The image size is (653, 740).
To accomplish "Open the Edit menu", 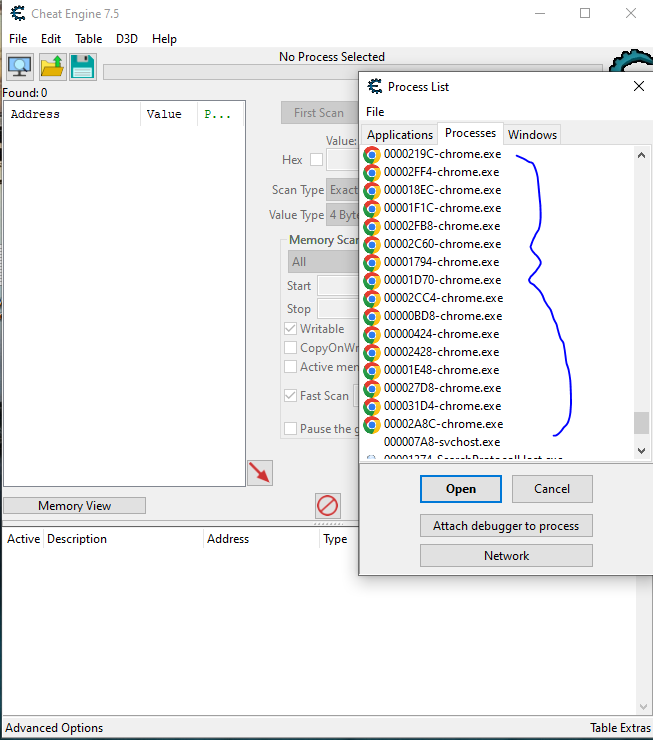I will [51, 39].
